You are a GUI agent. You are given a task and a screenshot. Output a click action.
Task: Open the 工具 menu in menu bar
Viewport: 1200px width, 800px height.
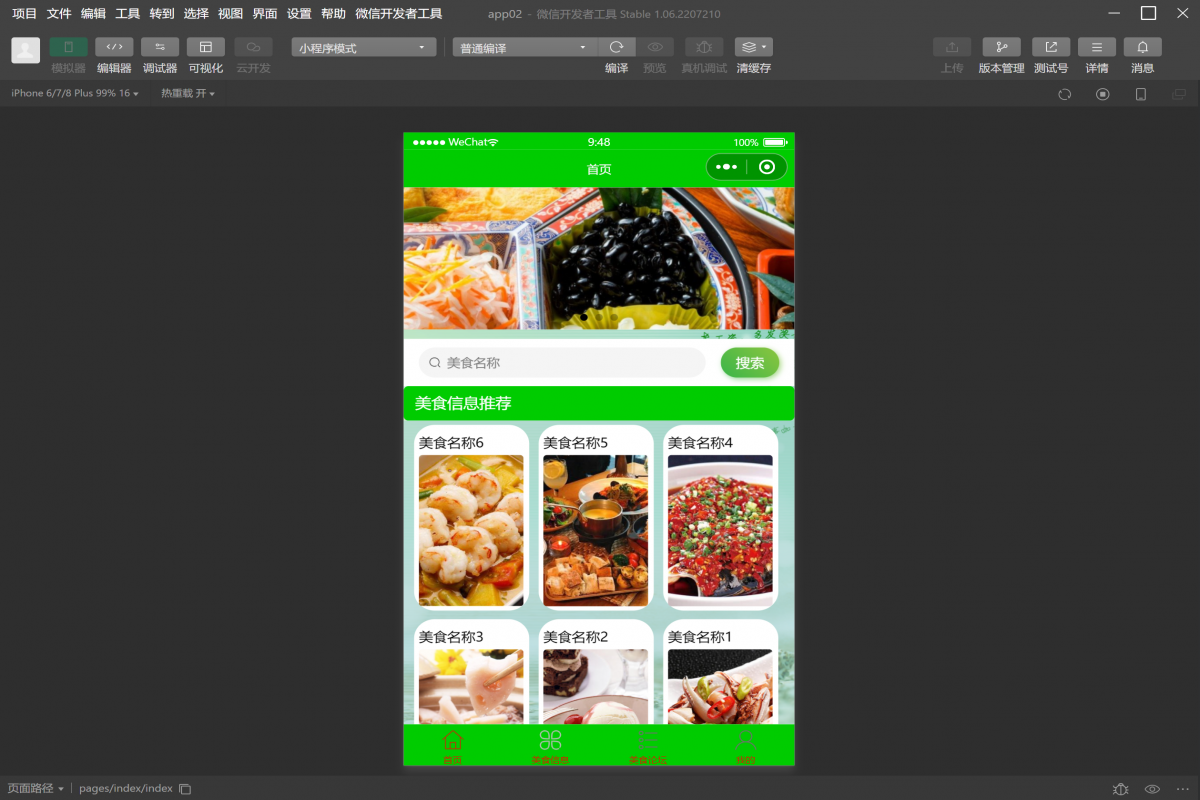click(127, 14)
